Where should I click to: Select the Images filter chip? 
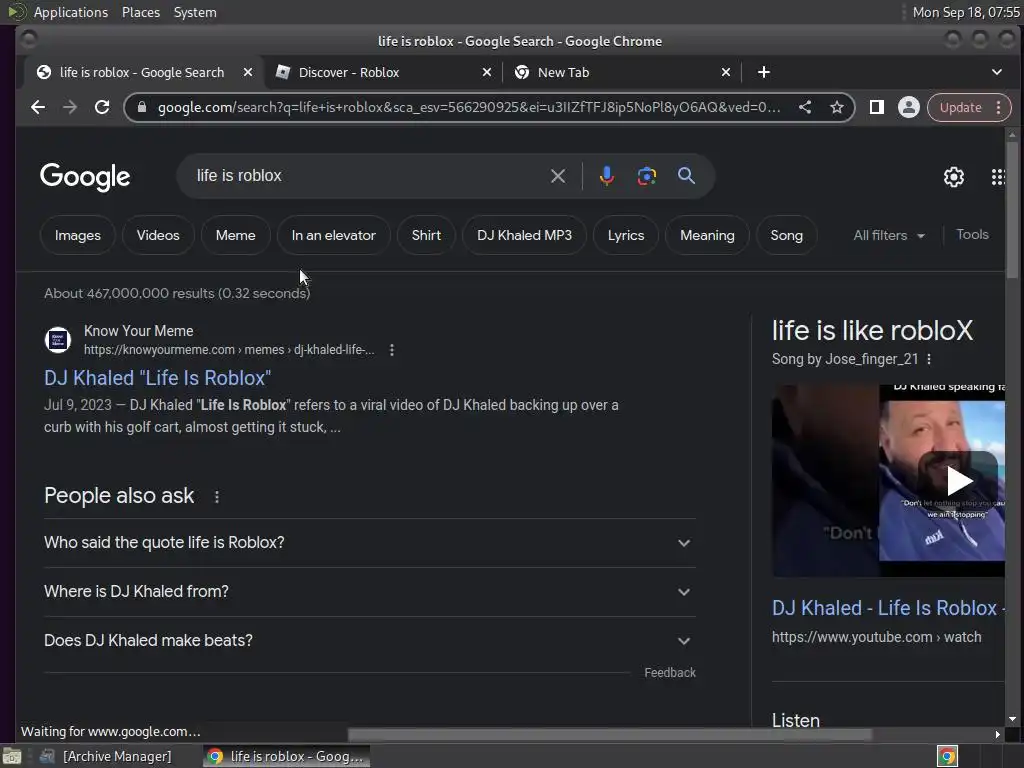pos(78,235)
